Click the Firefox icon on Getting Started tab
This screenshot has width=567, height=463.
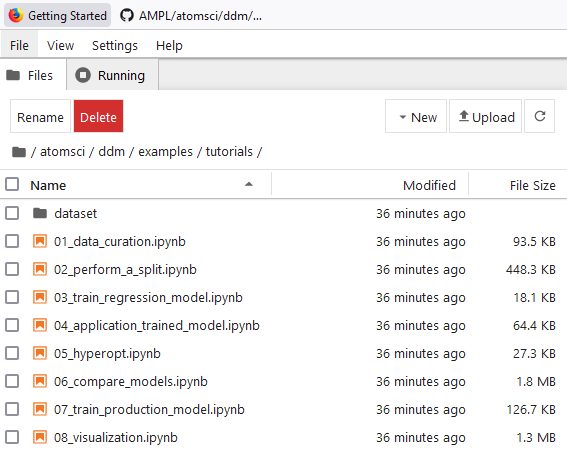tap(16, 16)
